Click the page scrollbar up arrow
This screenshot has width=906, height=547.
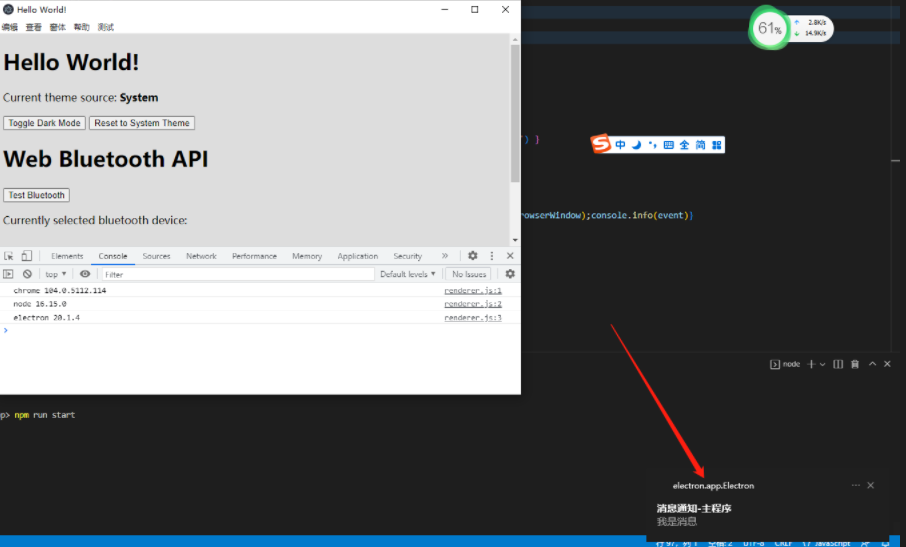click(x=515, y=40)
